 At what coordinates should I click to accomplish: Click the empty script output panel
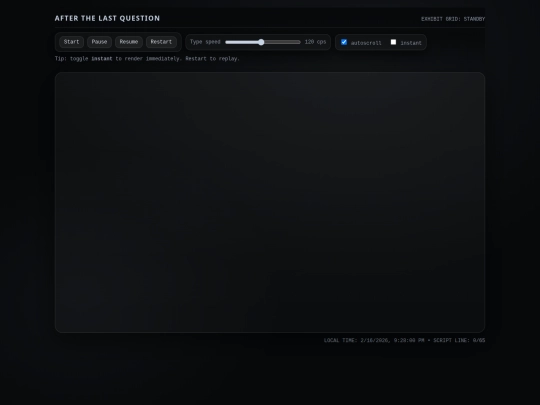pos(270,202)
